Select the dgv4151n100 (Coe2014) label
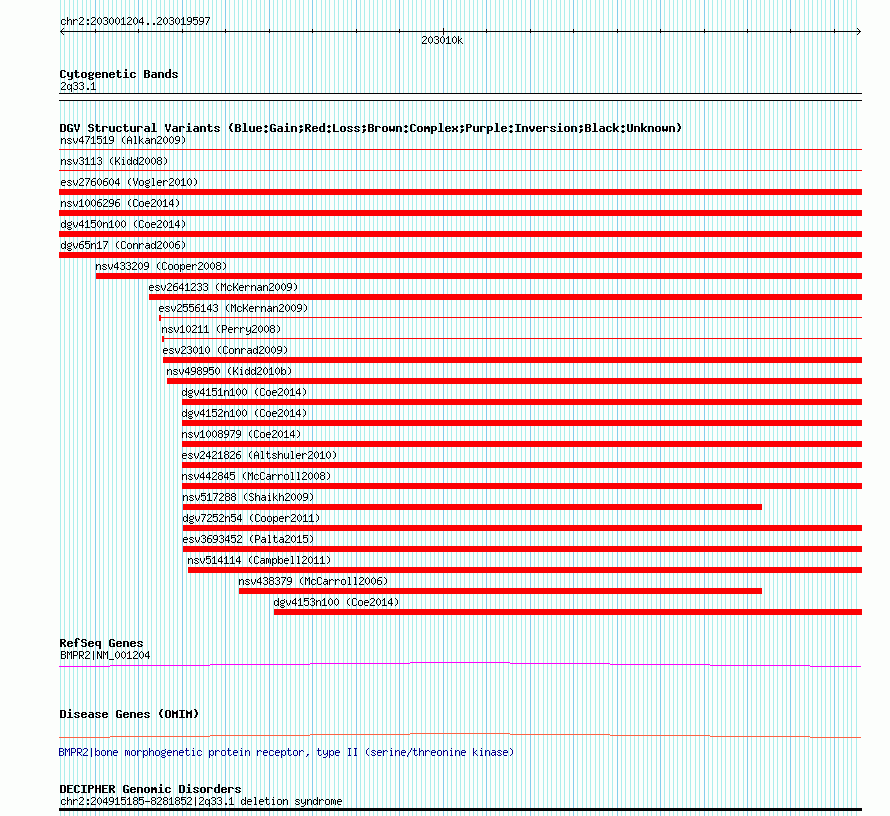This screenshot has height=816, width=890. pyautogui.click(x=244, y=392)
